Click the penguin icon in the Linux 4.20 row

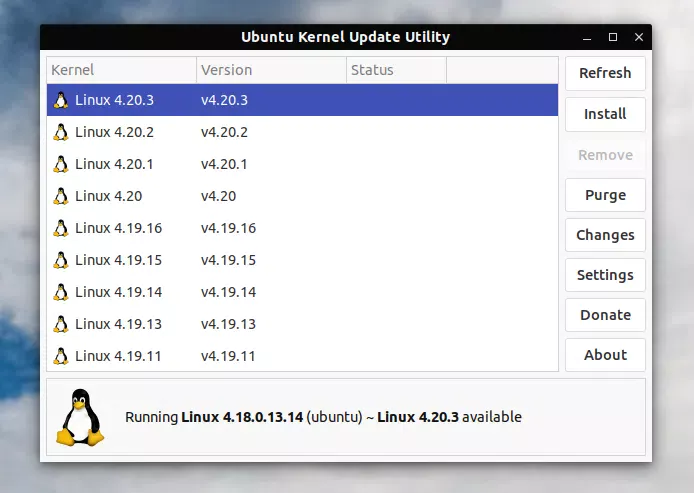[61, 196]
